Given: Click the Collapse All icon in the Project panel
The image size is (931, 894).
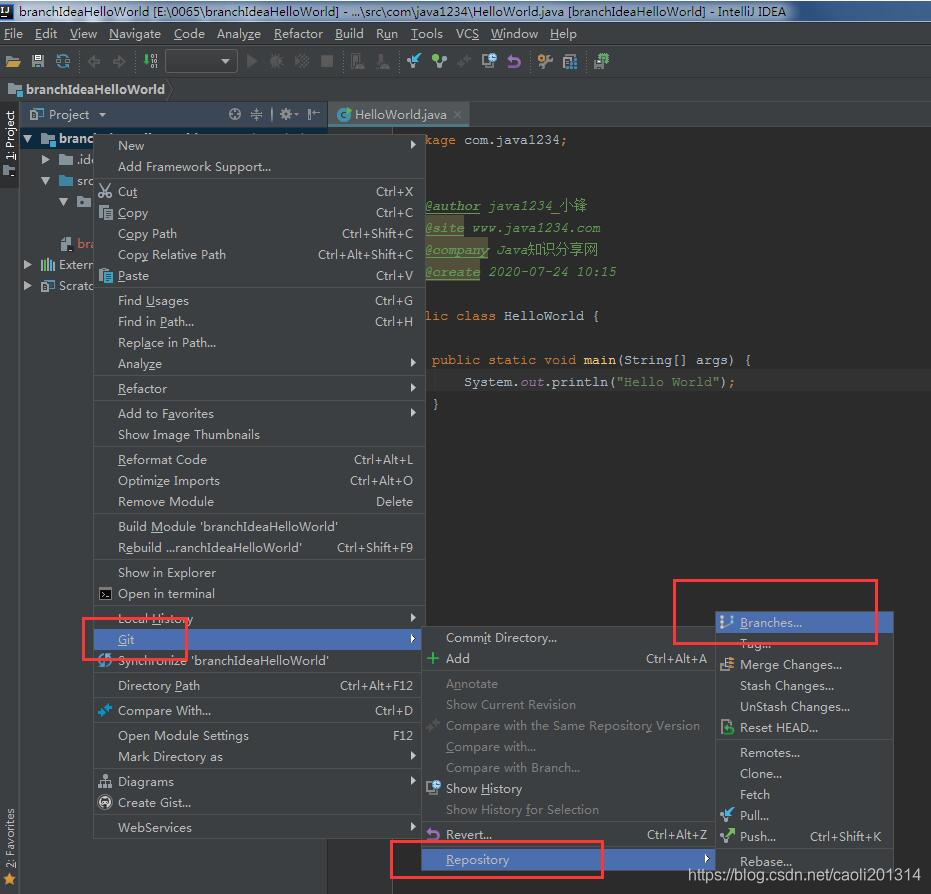Looking at the screenshot, I should point(256,114).
